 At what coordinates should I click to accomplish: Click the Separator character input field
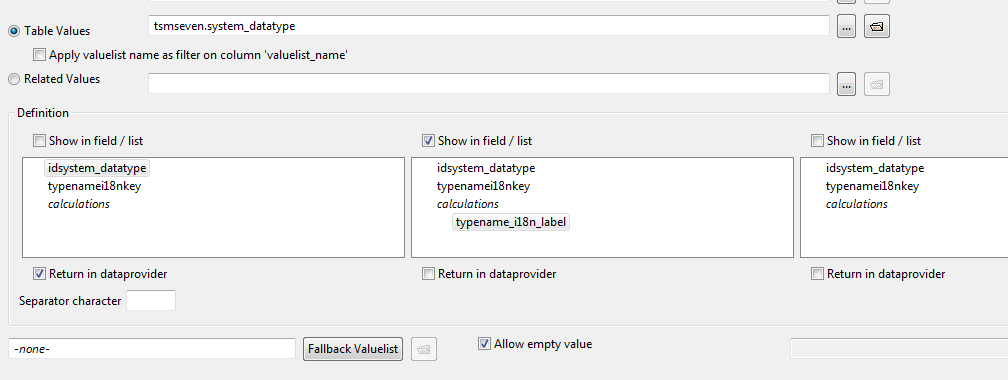tap(151, 300)
